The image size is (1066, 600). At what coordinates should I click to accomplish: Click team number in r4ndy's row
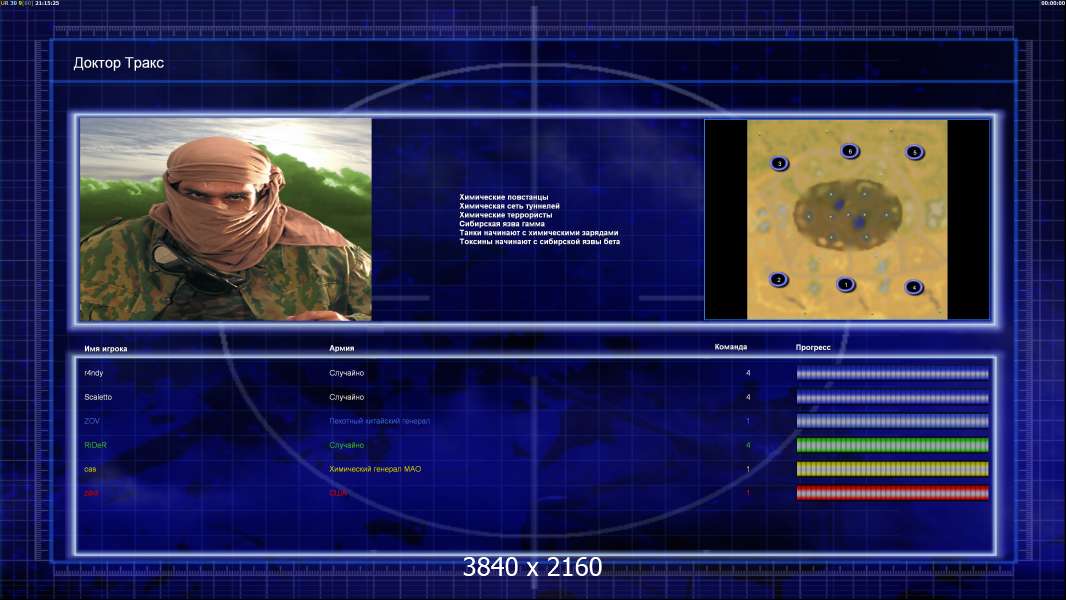click(x=748, y=373)
